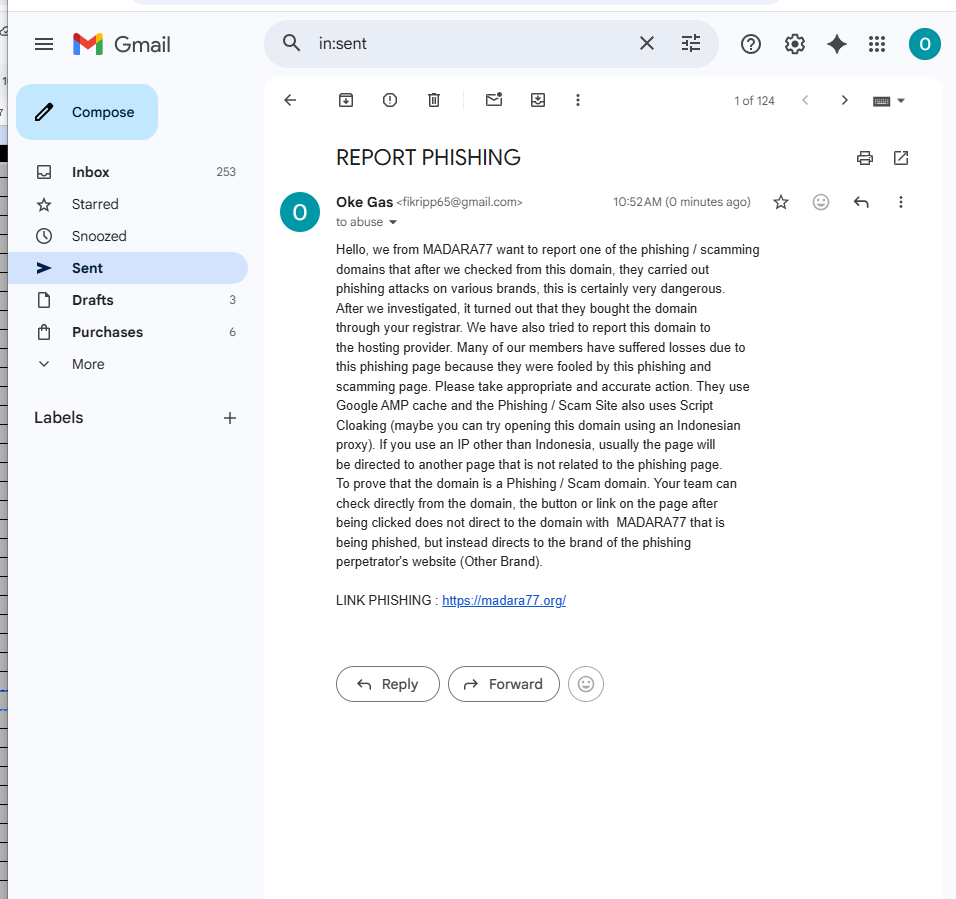Viewport: 956px width, 899px height.
Task: Open Support help icon
Action: [x=751, y=44]
